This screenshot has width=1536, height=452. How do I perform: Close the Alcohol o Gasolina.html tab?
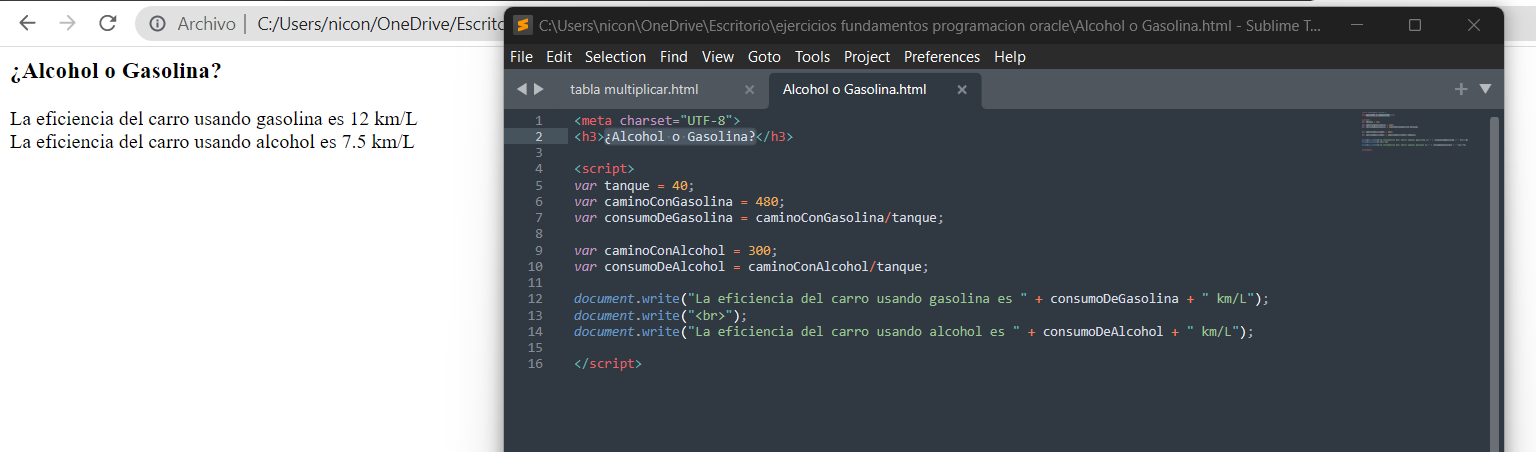tap(962, 89)
